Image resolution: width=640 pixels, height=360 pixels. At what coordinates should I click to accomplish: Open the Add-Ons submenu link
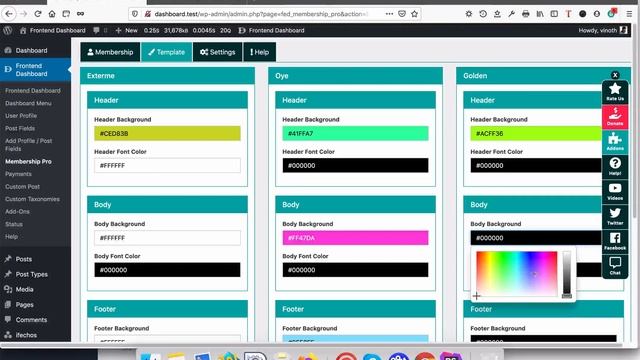tap(17, 211)
